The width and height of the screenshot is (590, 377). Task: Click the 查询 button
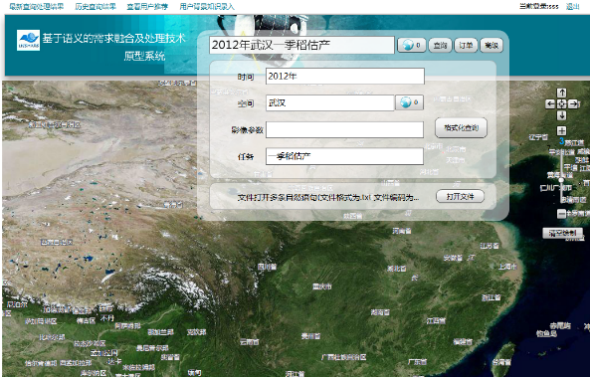[x=440, y=46]
